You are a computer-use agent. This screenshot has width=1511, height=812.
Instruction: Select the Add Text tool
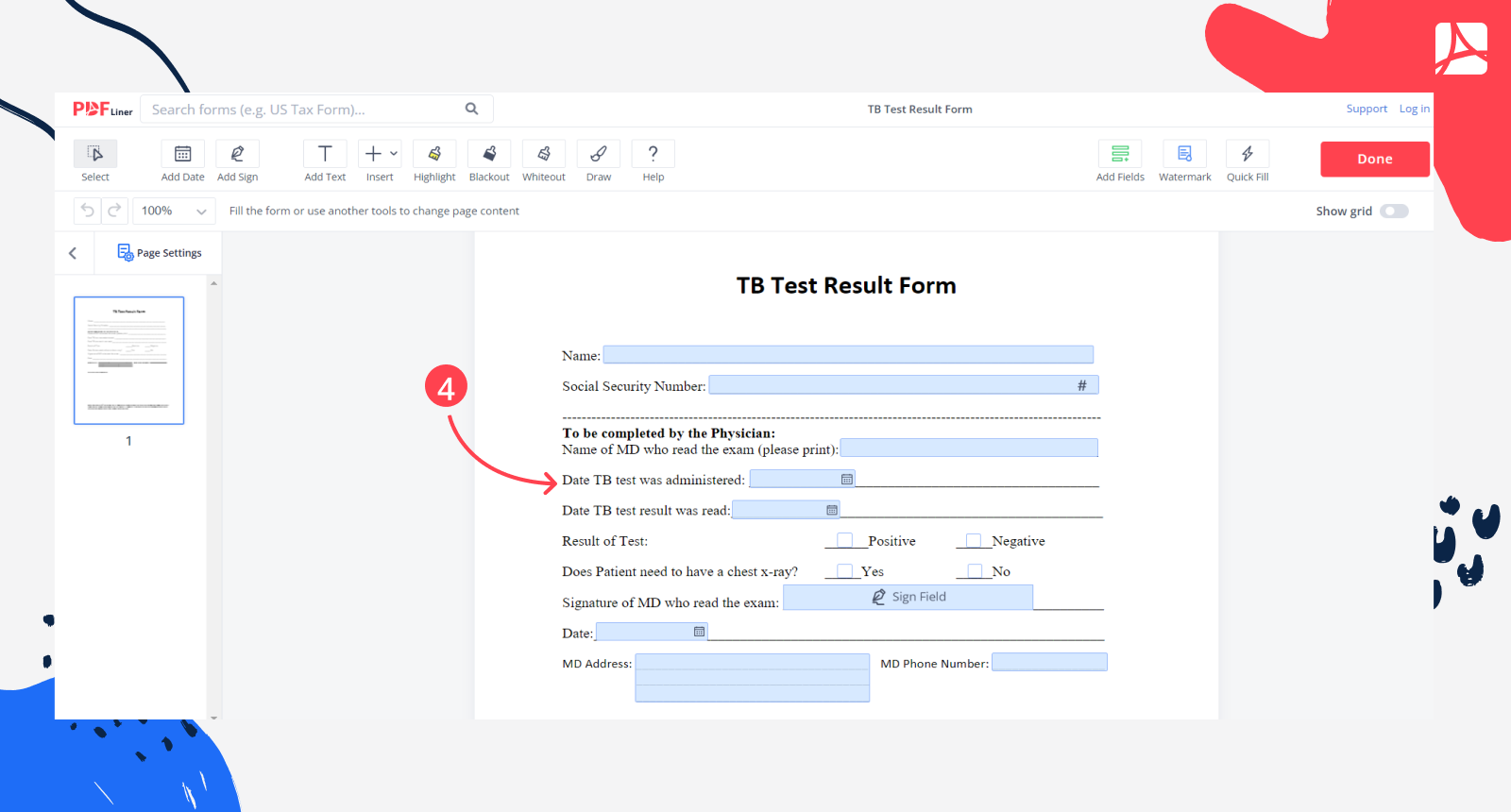click(x=325, y=154)
